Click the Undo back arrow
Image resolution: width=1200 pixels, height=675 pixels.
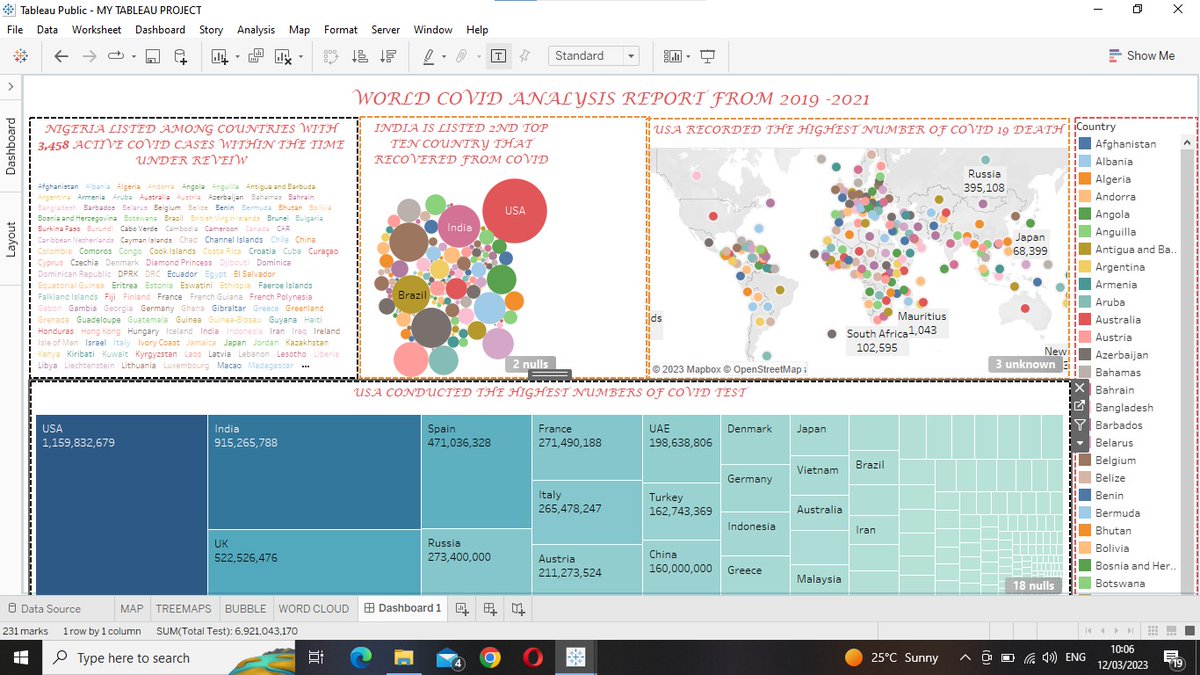click(62, 56)
